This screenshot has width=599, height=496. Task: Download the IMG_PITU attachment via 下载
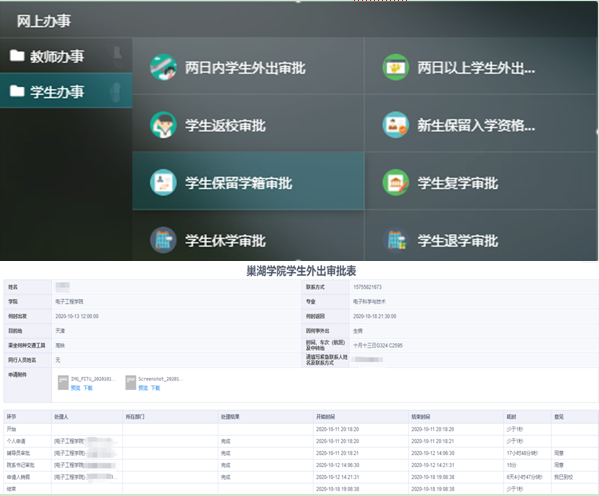point(88,388)
